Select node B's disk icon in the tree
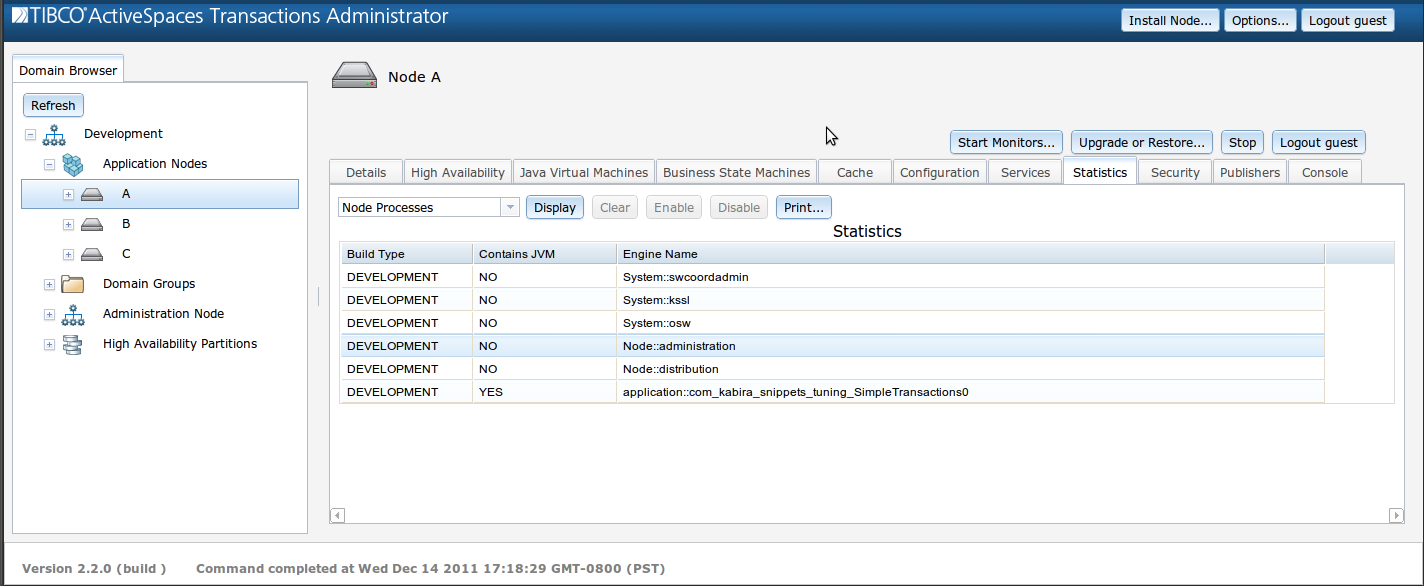This screenshot has width=1424, height=586. (92, 224)
